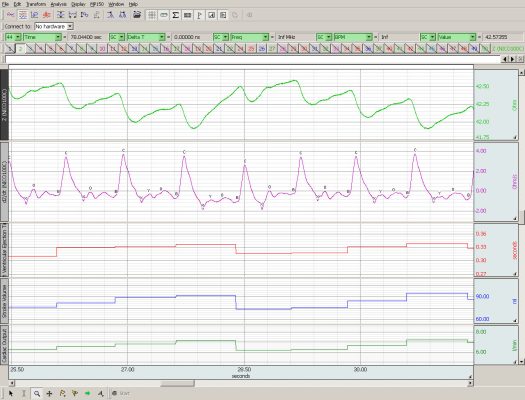This screenshot has height=400, width=525.
Task: Click the yellow flag event tool
Action: point(62,393)
